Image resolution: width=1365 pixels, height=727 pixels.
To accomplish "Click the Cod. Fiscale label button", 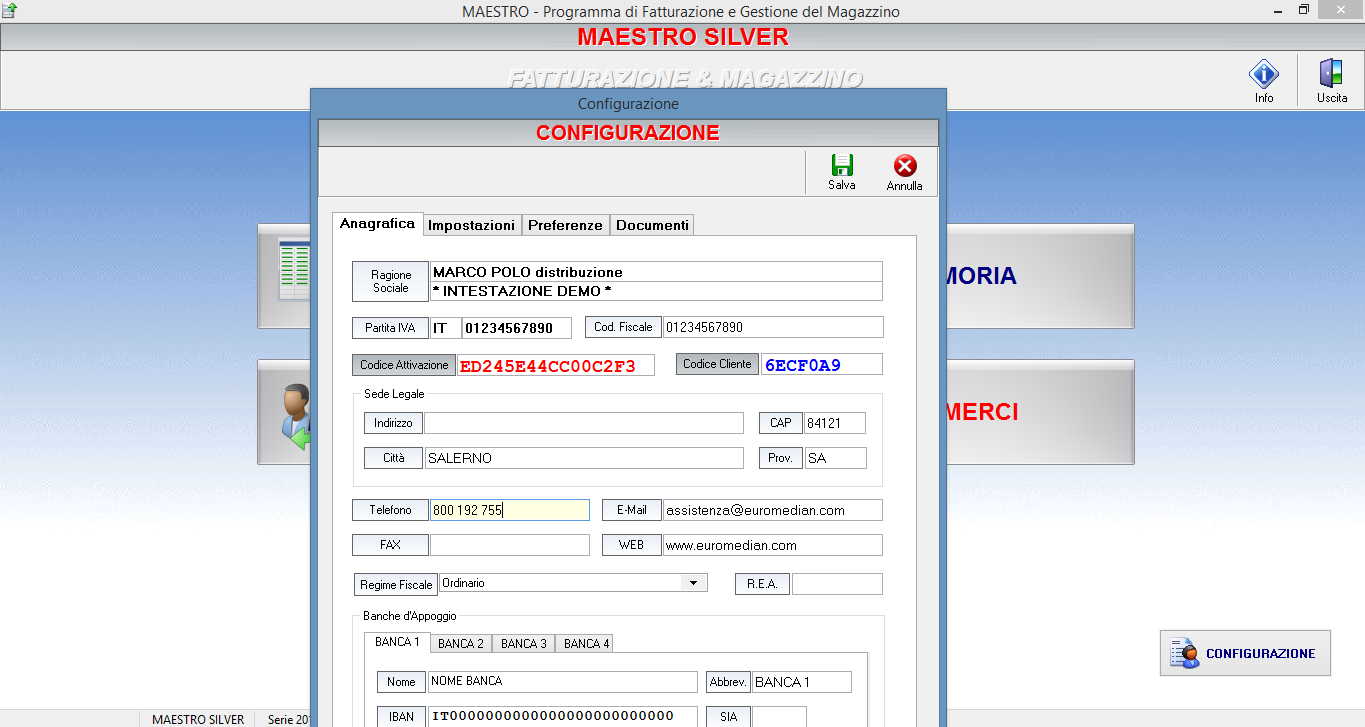I will tap(623, 327).
